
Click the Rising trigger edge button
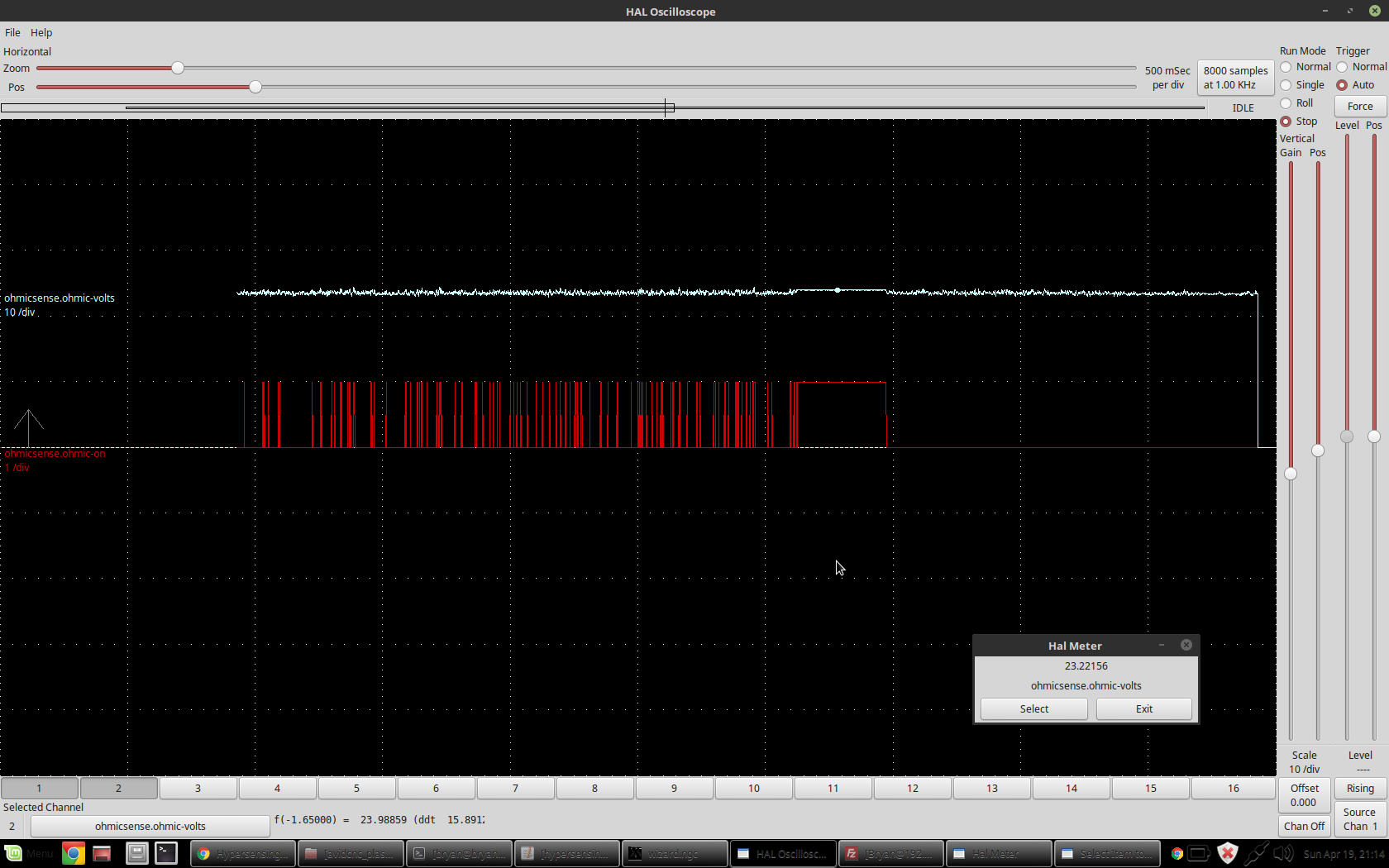(x=1360, y=788)
